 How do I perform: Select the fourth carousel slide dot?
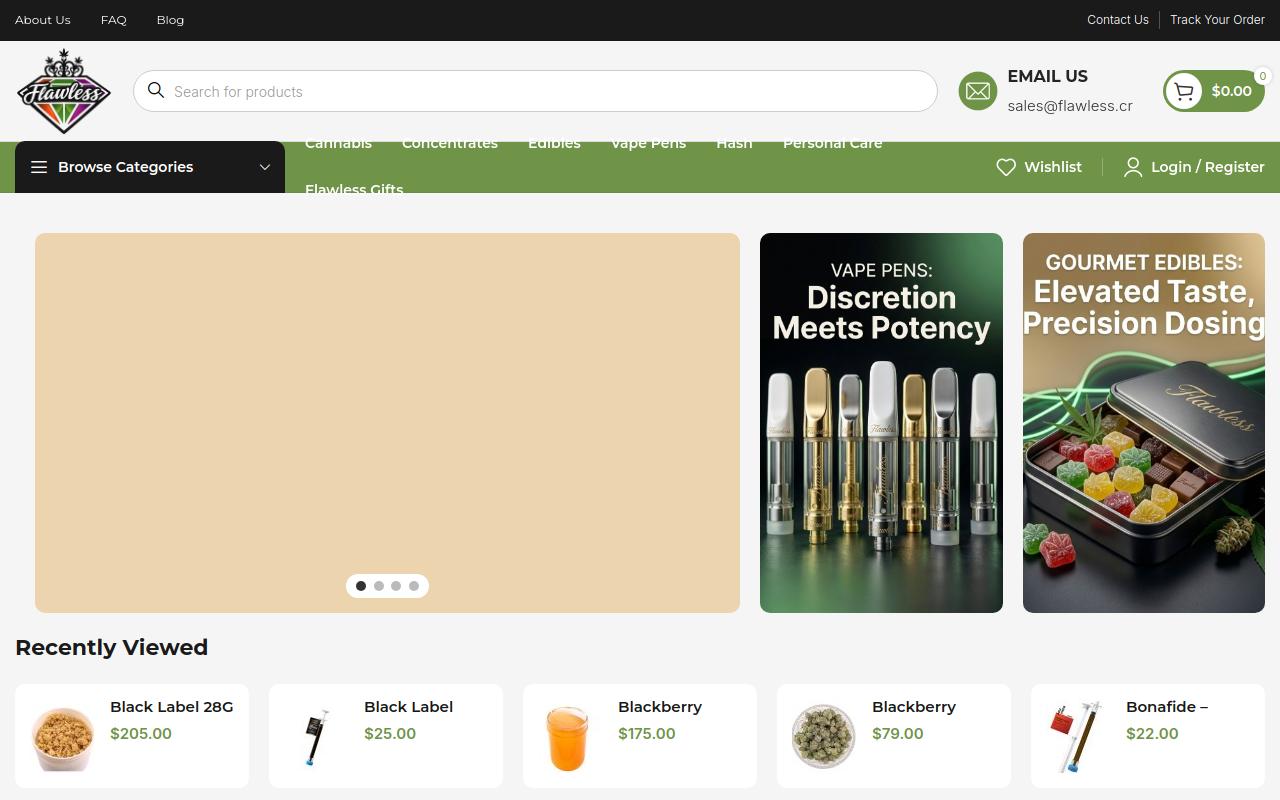414,586
